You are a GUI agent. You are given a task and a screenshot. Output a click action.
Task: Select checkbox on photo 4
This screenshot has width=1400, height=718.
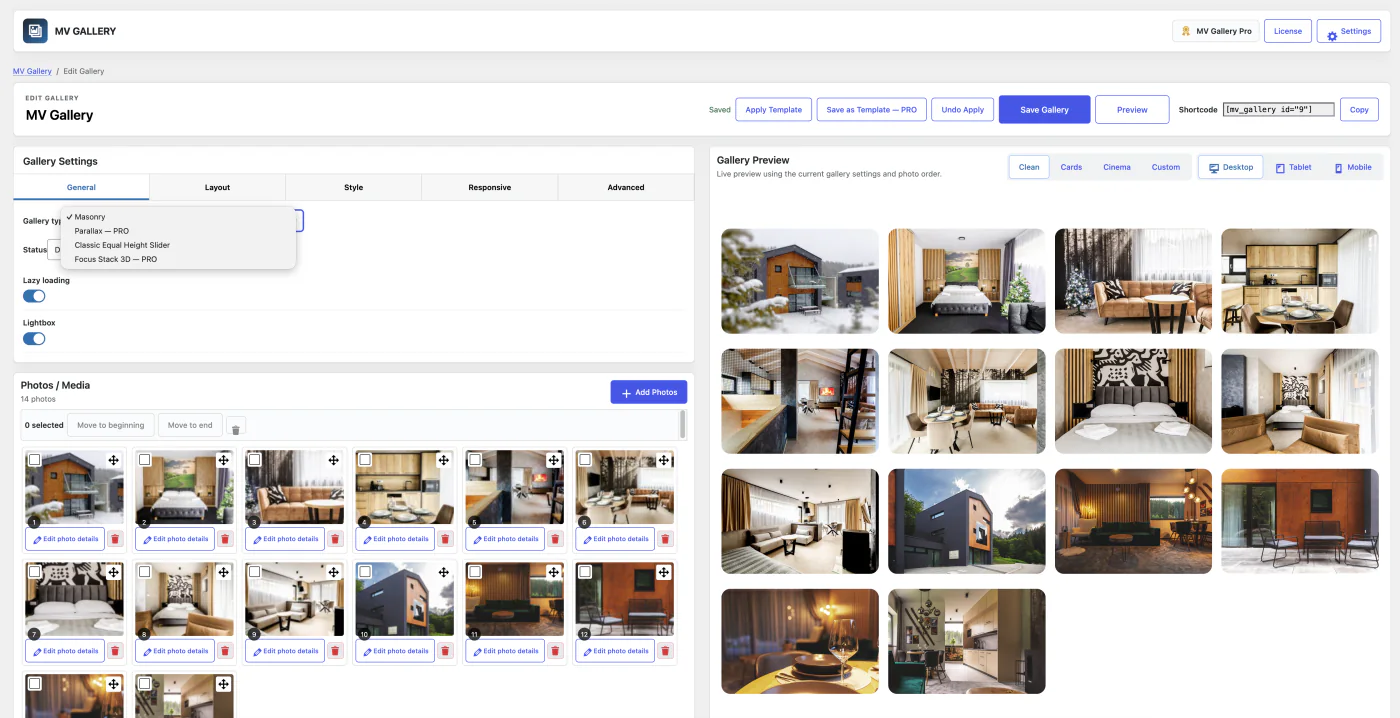click(365, 460)
